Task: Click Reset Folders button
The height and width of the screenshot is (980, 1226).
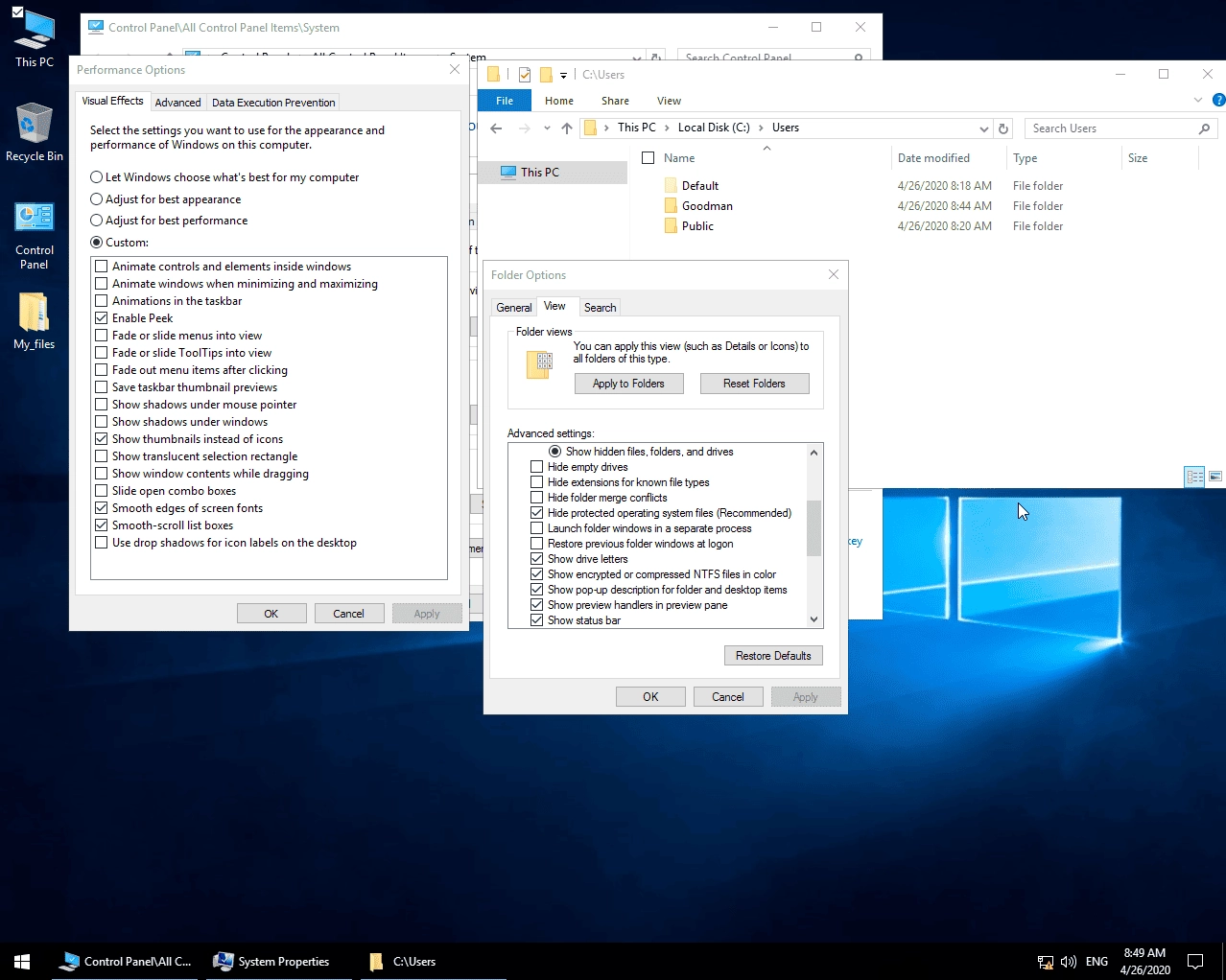Action: click(754, 384)
